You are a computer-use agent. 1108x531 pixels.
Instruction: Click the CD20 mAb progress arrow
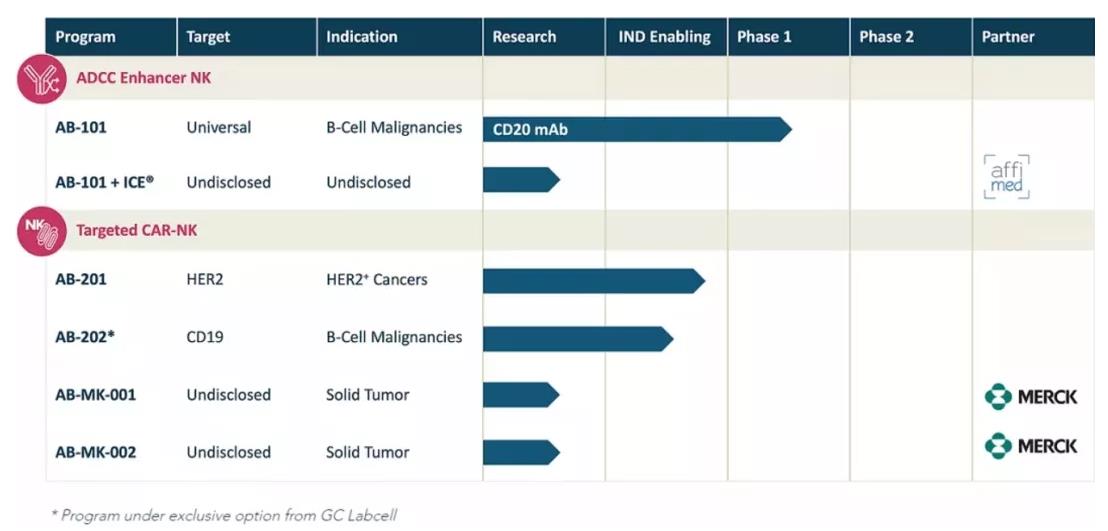click(x=636, y=129)
